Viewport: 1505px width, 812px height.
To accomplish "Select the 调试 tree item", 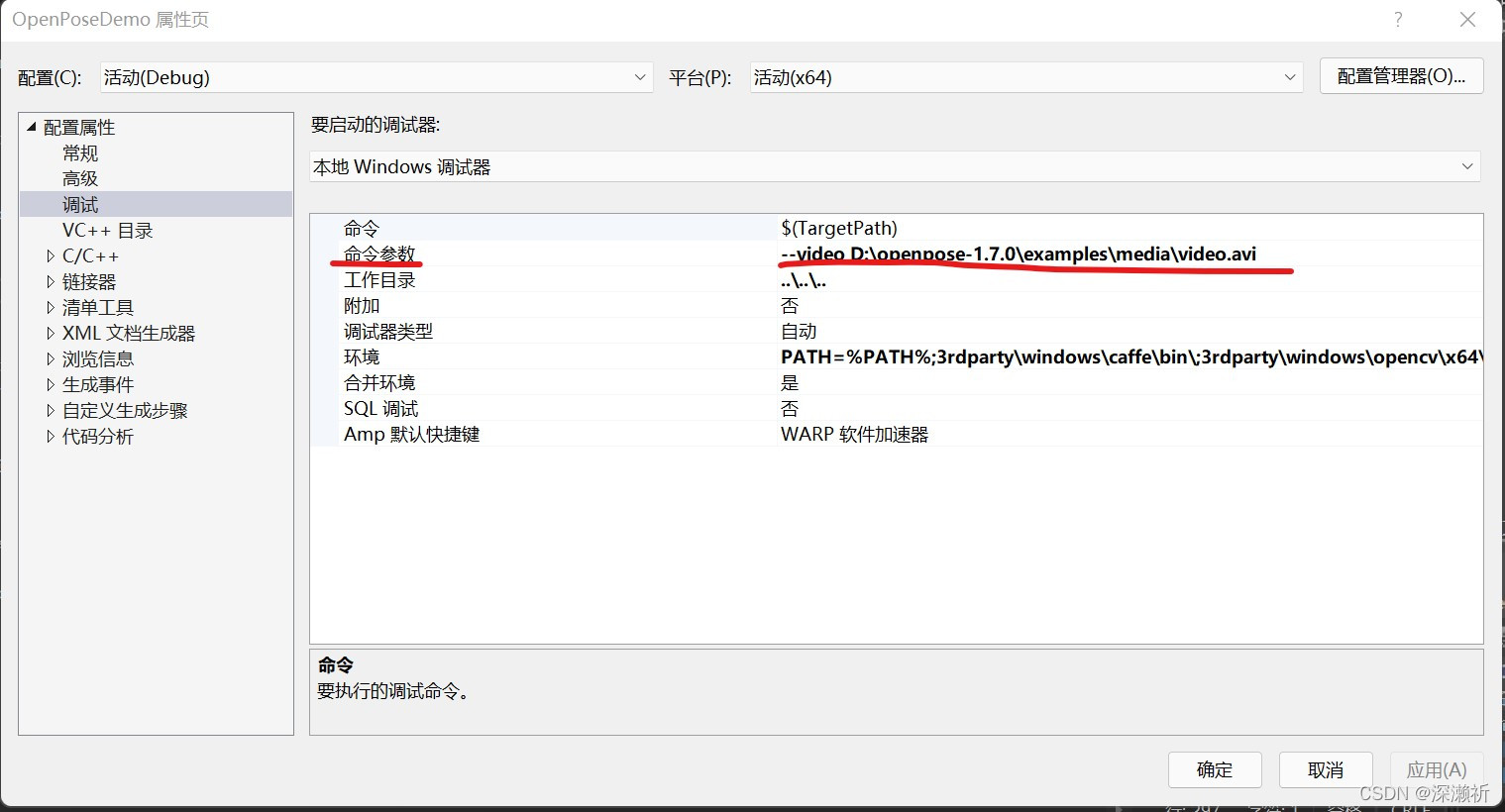I will (x=80, y=204).
